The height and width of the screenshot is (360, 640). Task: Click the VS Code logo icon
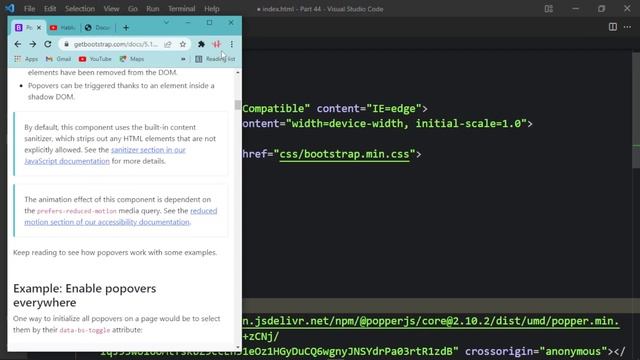[10, 8]
